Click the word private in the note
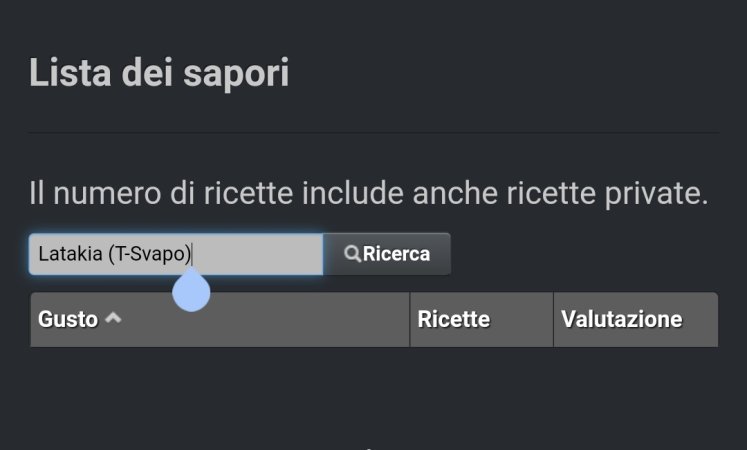 pyautogui.click(x=656, y=193)
